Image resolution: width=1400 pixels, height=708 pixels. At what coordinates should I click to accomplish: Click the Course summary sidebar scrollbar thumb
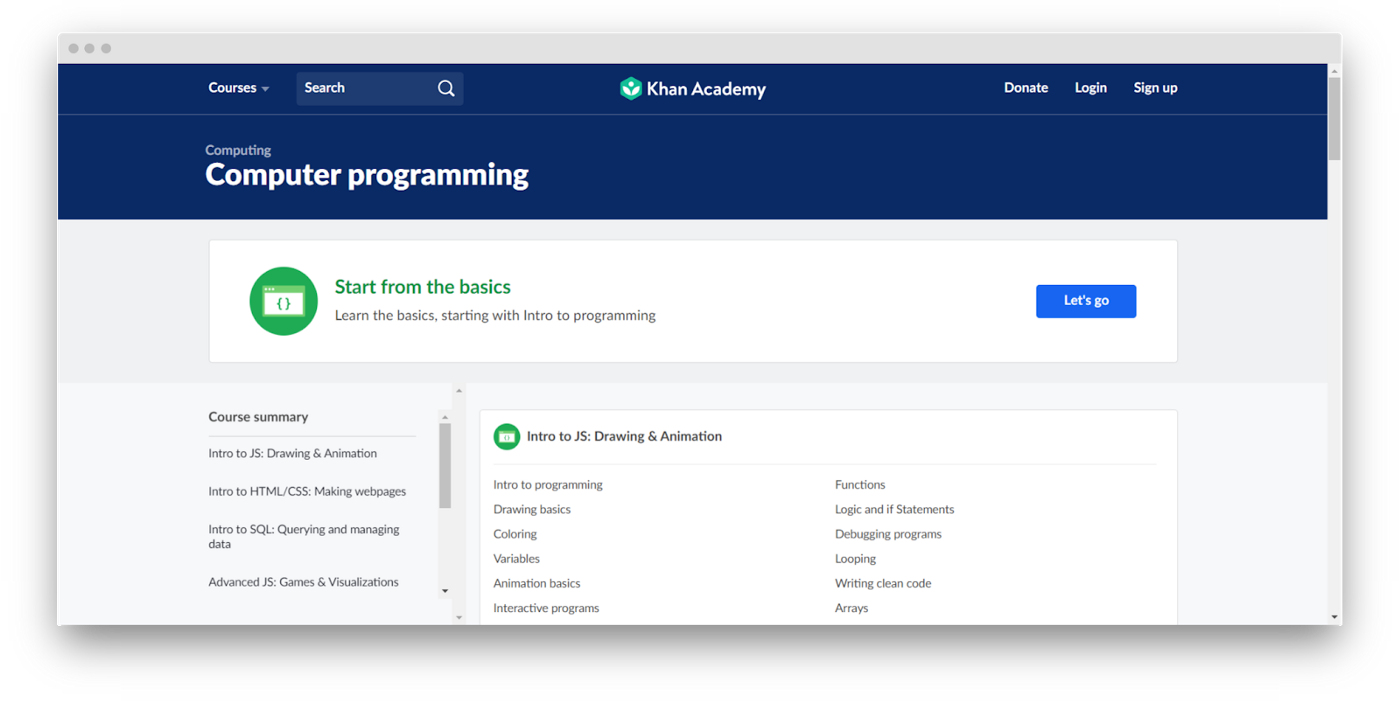pos(445,465)
